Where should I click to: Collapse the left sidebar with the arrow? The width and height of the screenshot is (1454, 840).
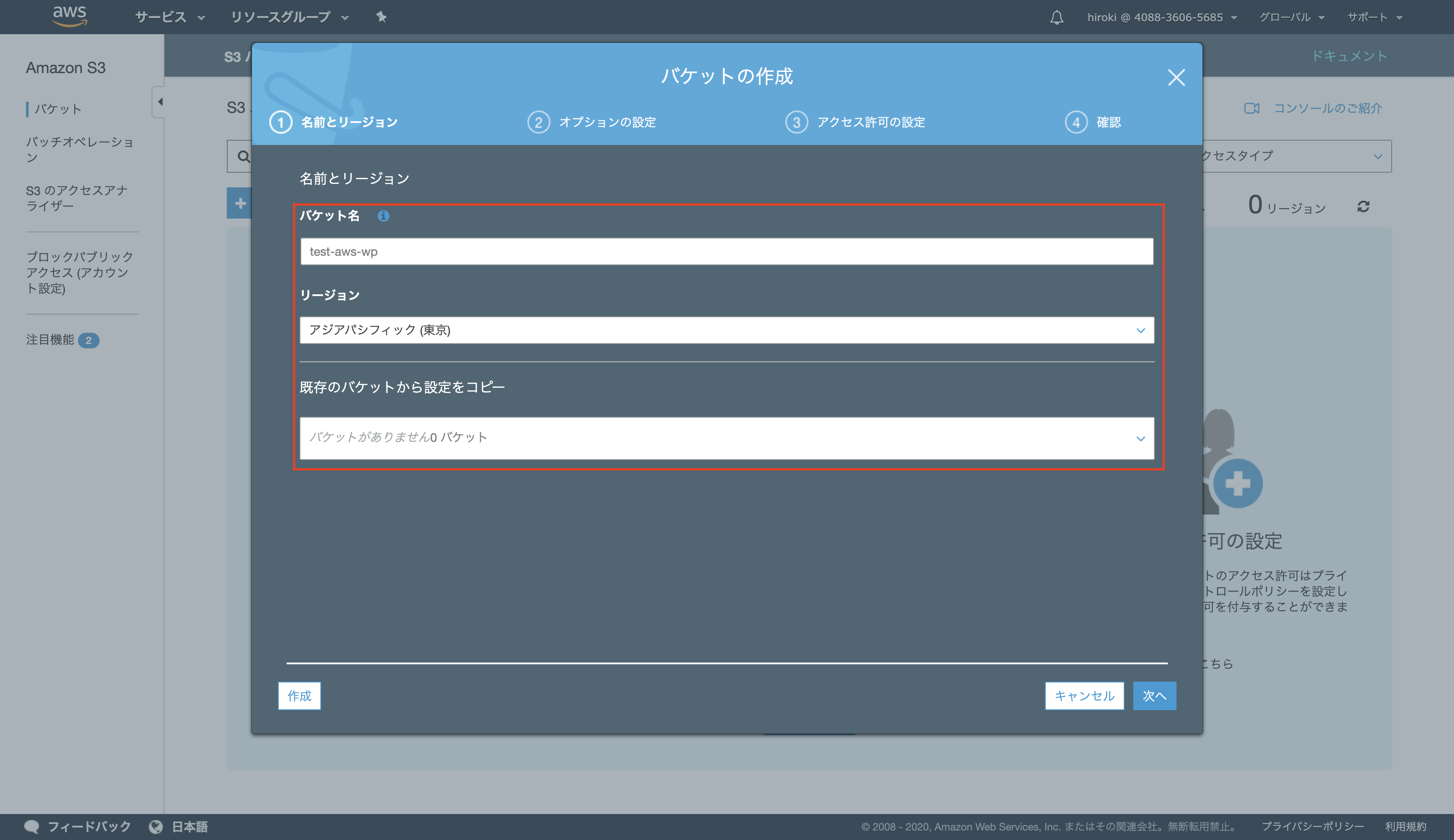160,102
